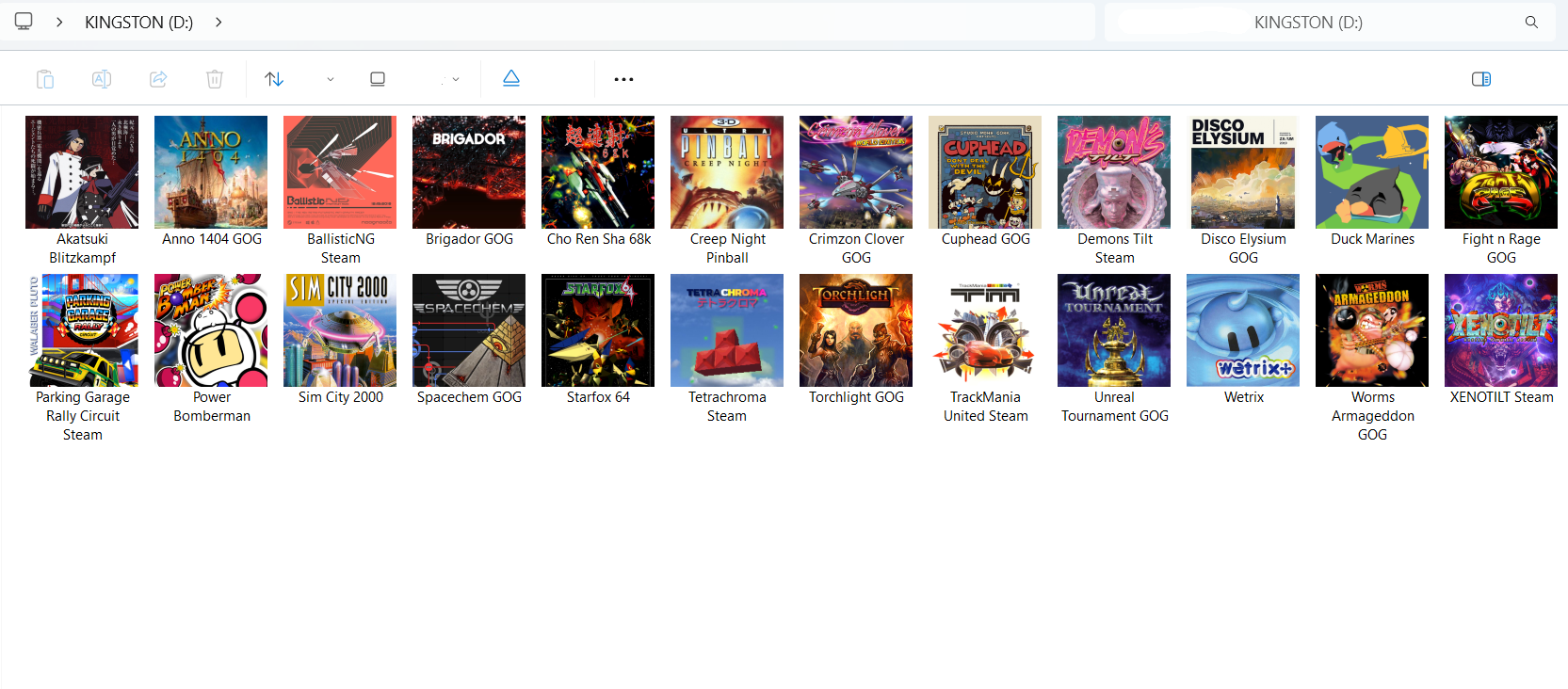This screenshot has width=1568, height=689.
Task: Click the 'Fight n Rage GOG' file name
Action: 1501,248
